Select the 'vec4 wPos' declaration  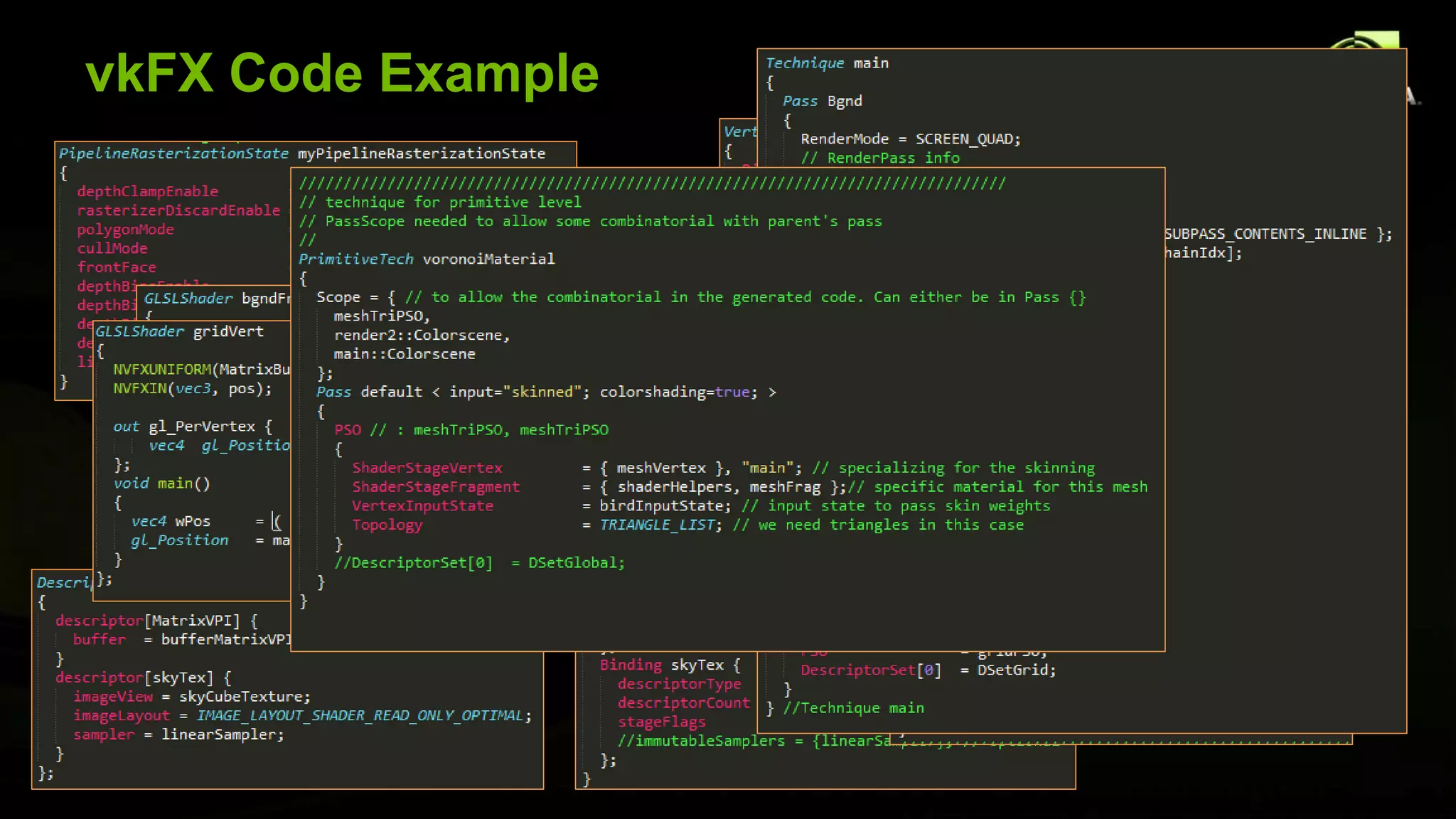[171, 522]
